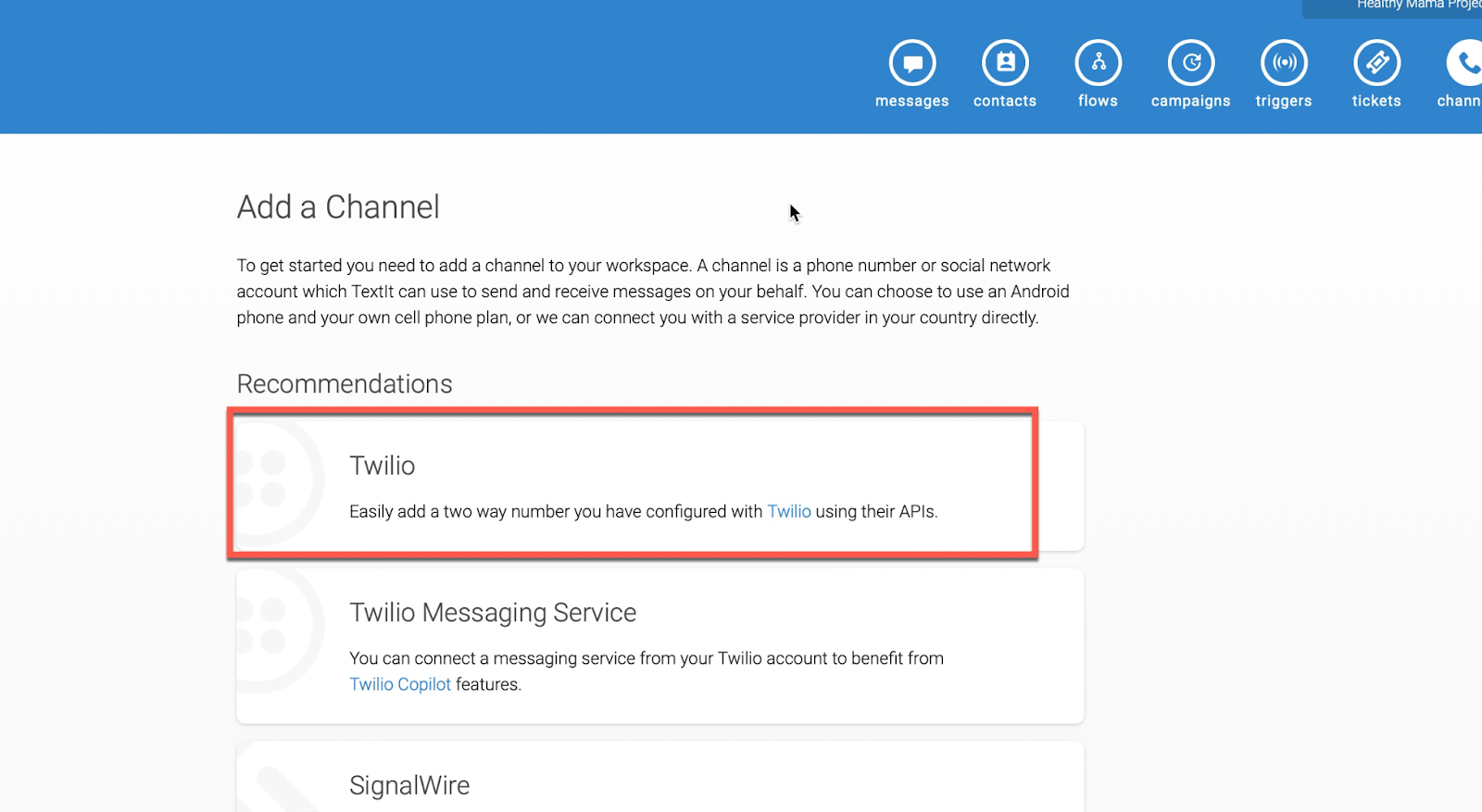The width and height of the screenshot is (1482, 812).
Task: Click the 'contacts' nav label
Action: click(x=1005, y=101)
